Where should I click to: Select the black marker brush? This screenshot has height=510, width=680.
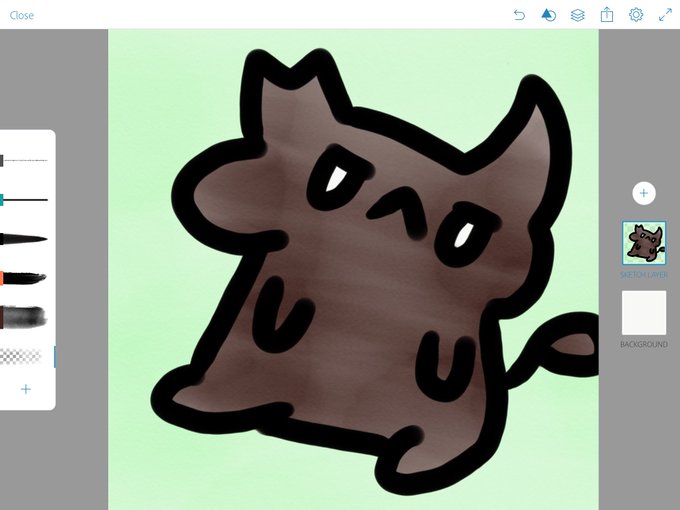(24, 239)
